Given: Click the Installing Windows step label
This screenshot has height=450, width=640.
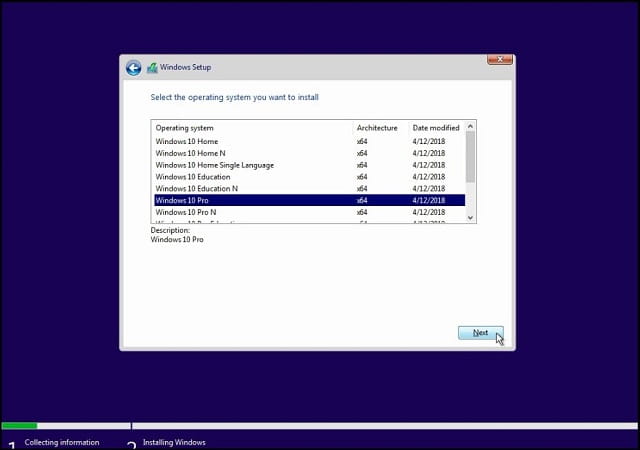Looking at the screenshot, I should coord(174,442).
